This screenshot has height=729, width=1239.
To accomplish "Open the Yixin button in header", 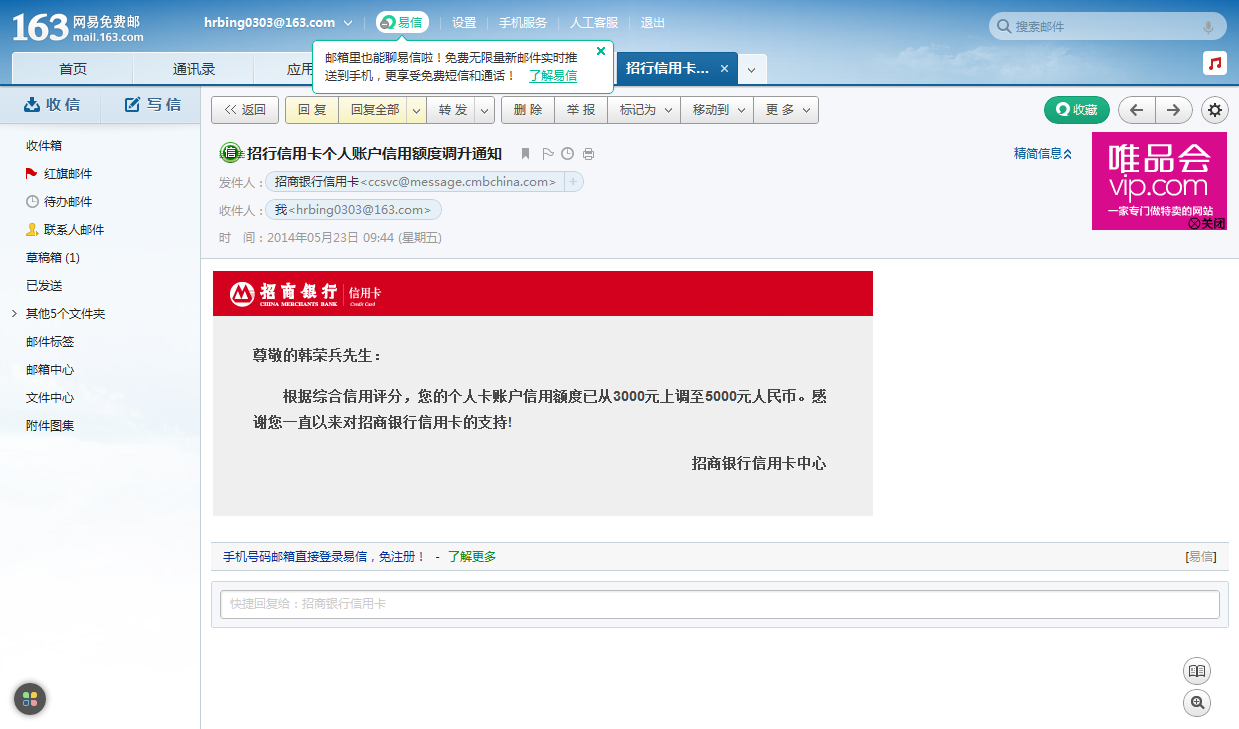I will pos(402,22).
